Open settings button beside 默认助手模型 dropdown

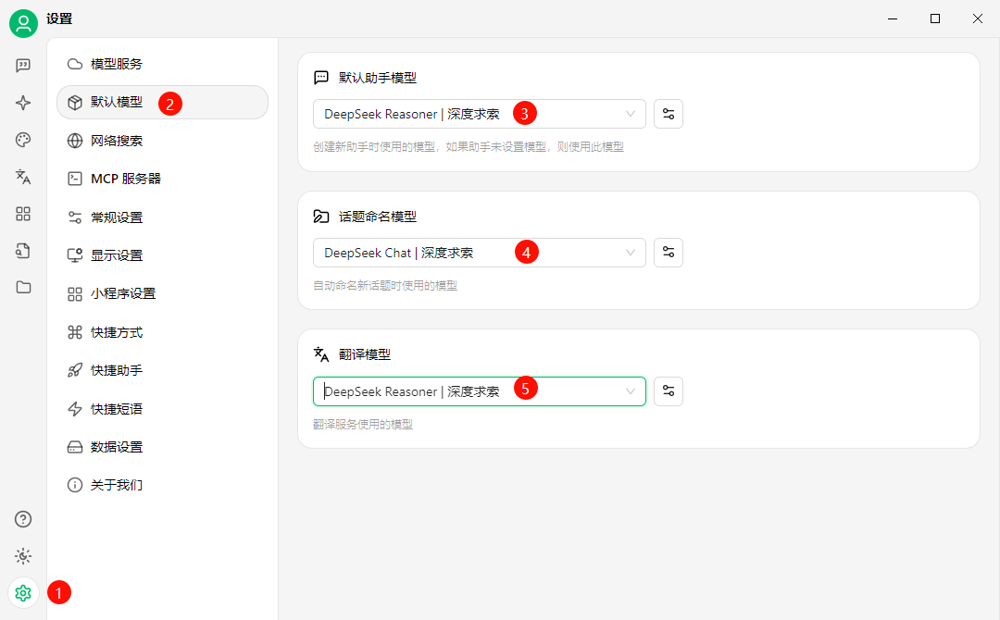668,114
